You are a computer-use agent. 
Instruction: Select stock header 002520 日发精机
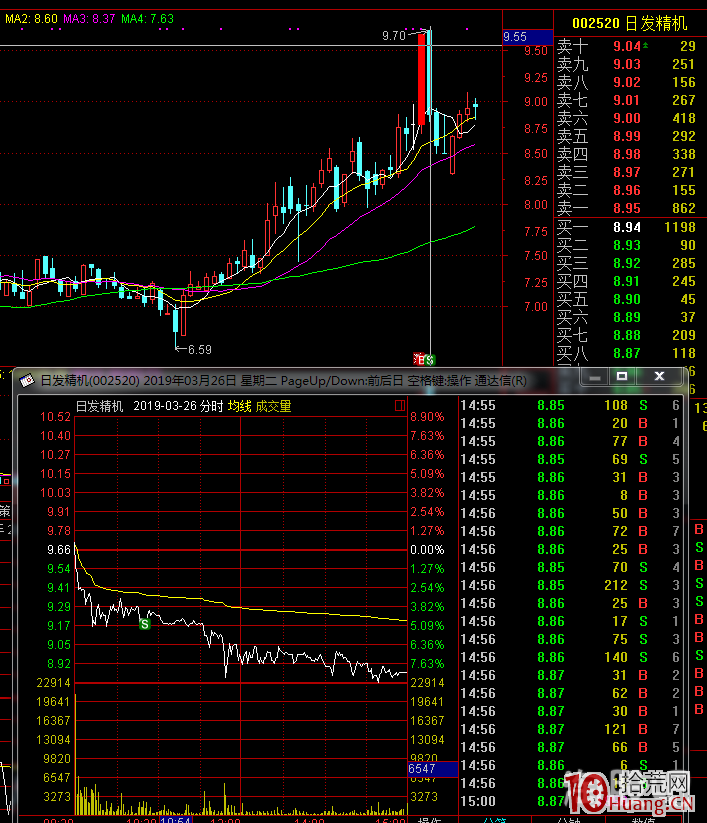629,23
